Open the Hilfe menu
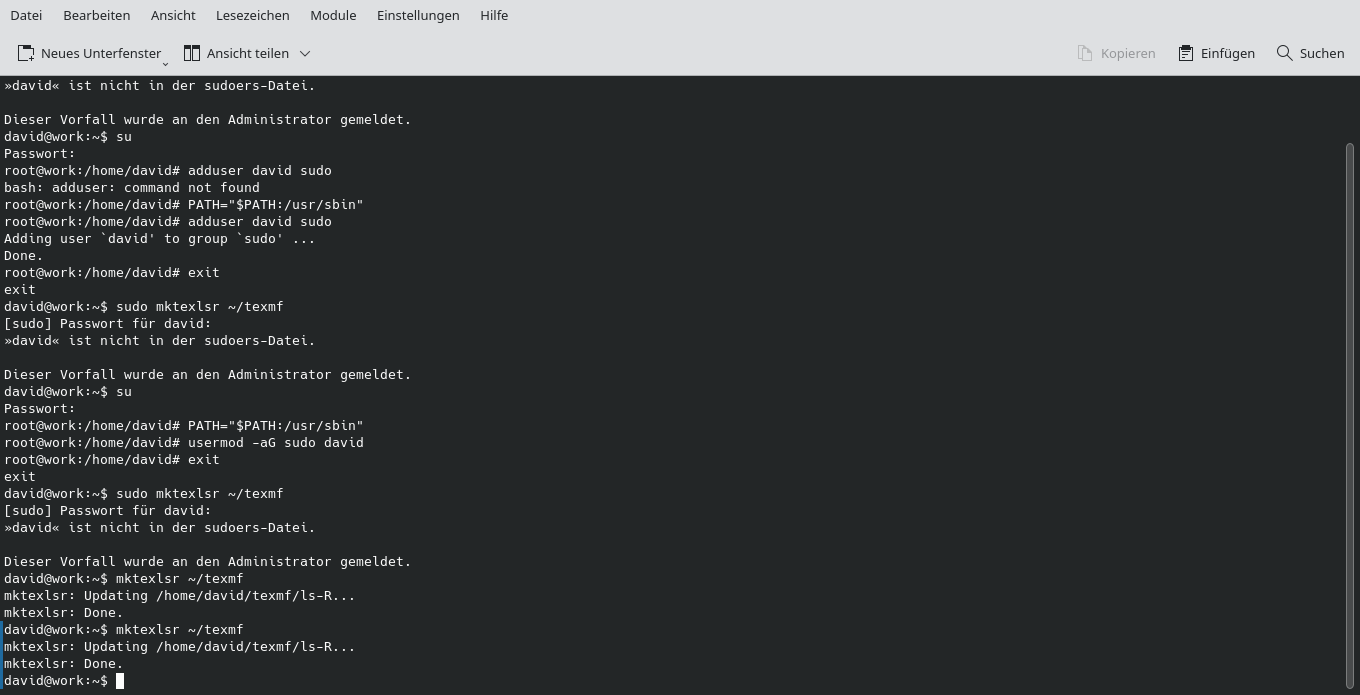Screen dimensions: 1360x695 click(494, 15)
